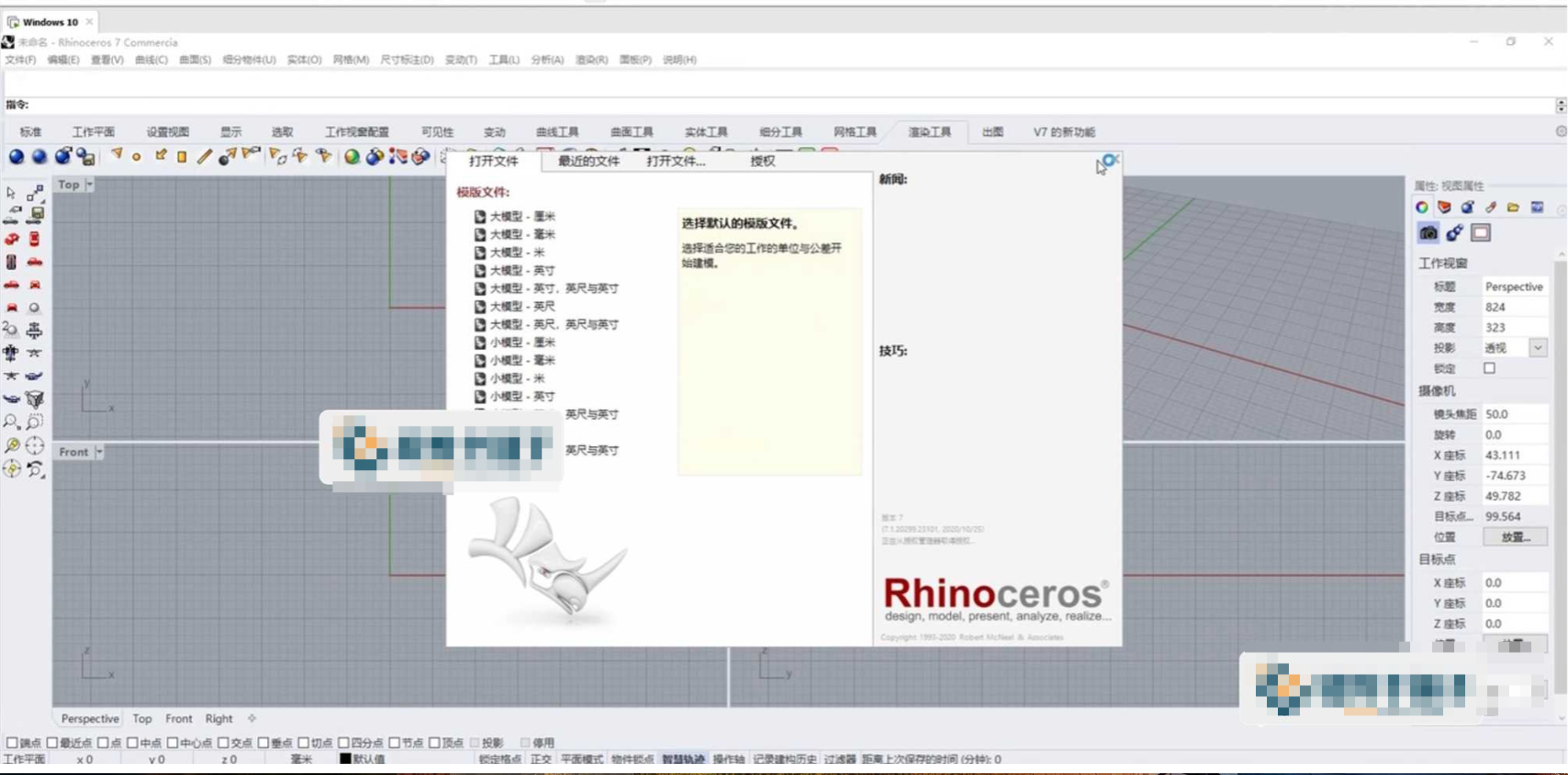Select the point light circle icon
Image resolution: width=1568 pixels, height=775 pixels.
tap(137, 157)
